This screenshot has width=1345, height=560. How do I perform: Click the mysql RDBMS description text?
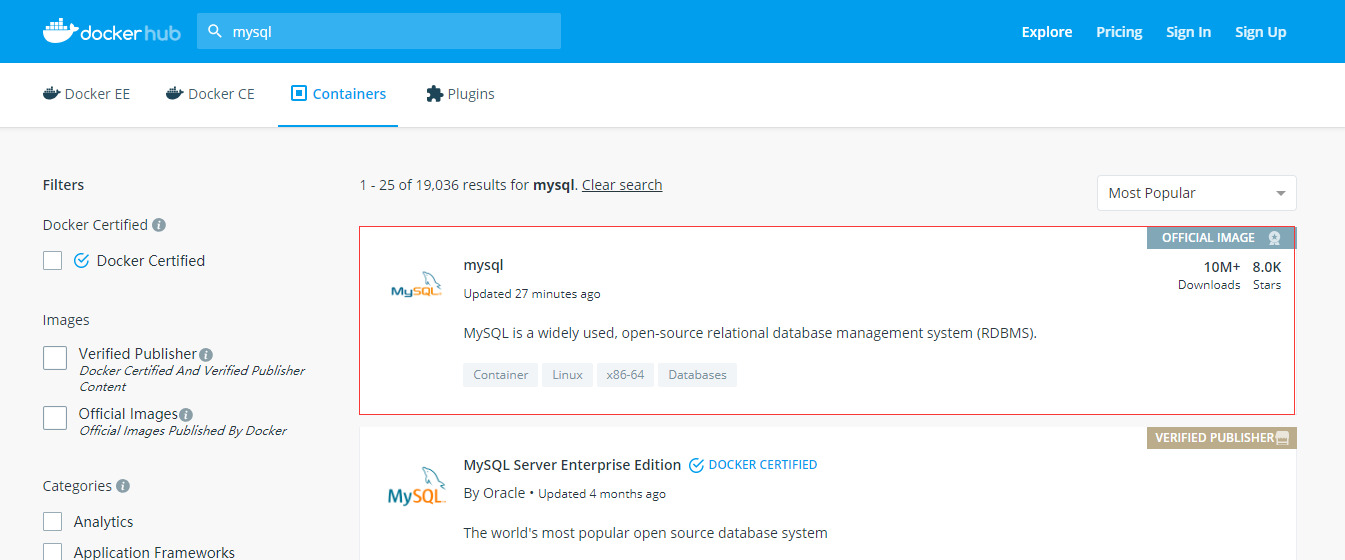click(x=750, y=333)
